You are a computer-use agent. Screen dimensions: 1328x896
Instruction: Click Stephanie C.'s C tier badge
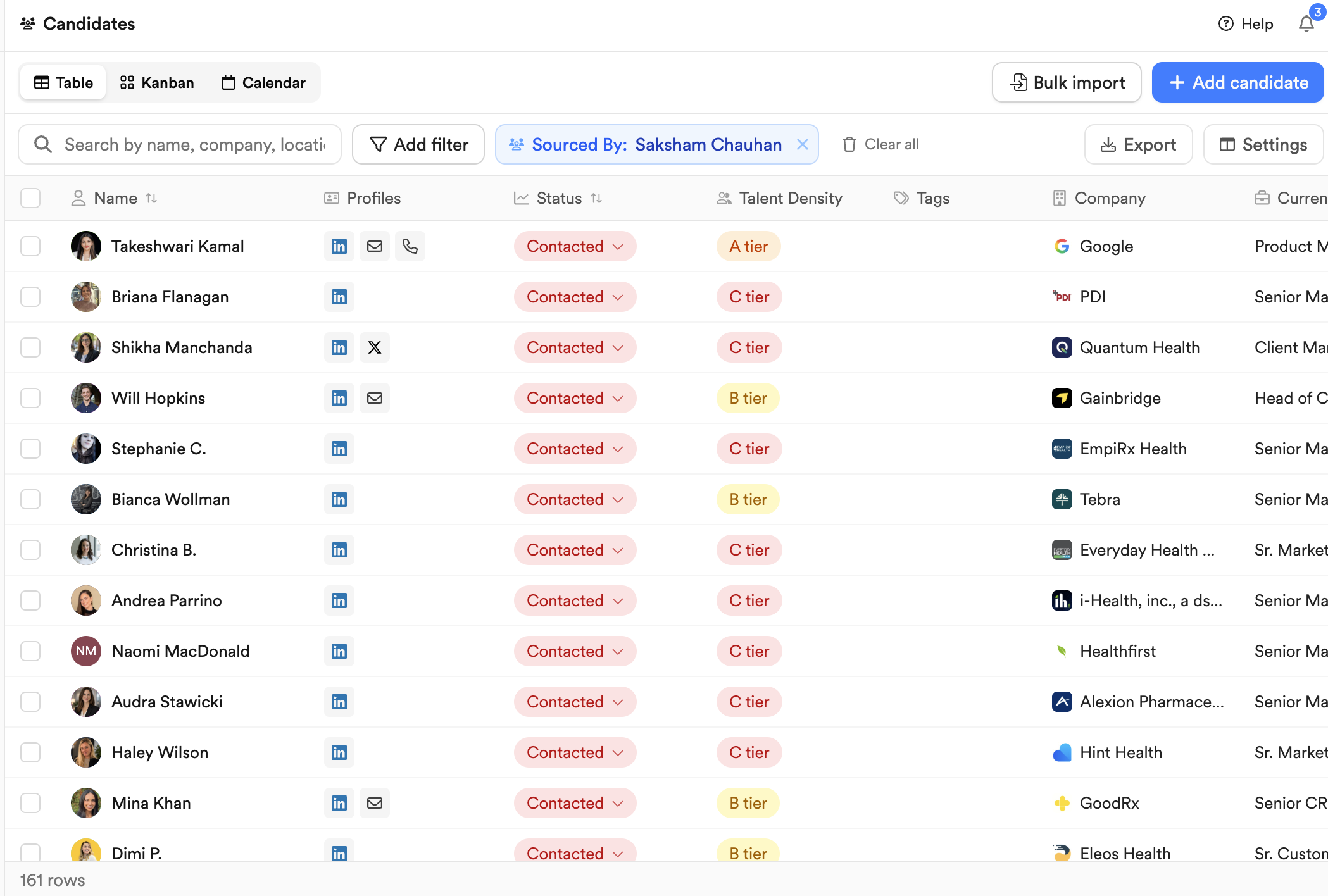coord(749,449)
